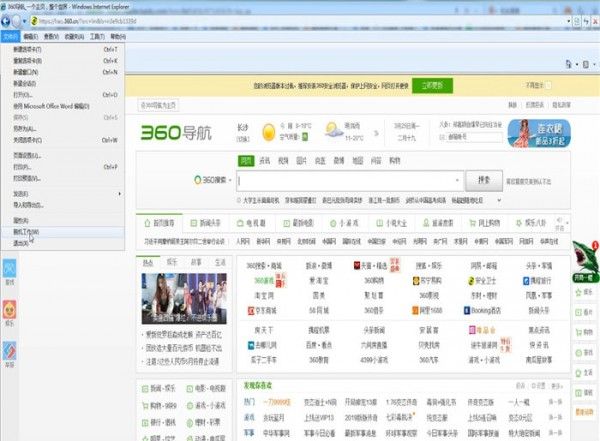
Task: Click the 去哪儿网 icon
Action: point(251,345)
